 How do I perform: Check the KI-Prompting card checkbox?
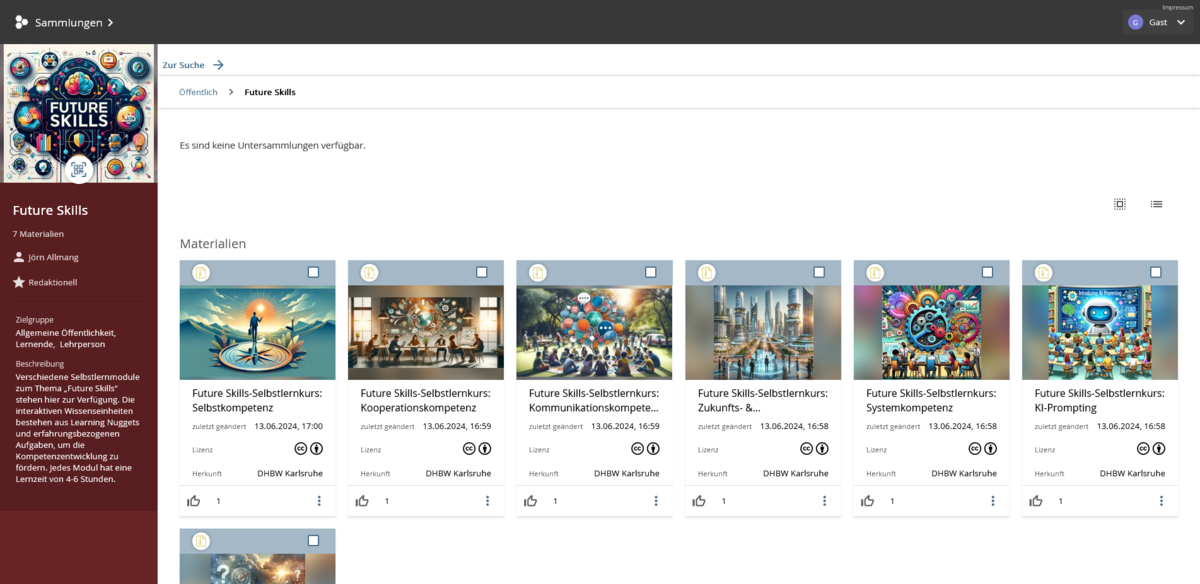[1156, 272]
